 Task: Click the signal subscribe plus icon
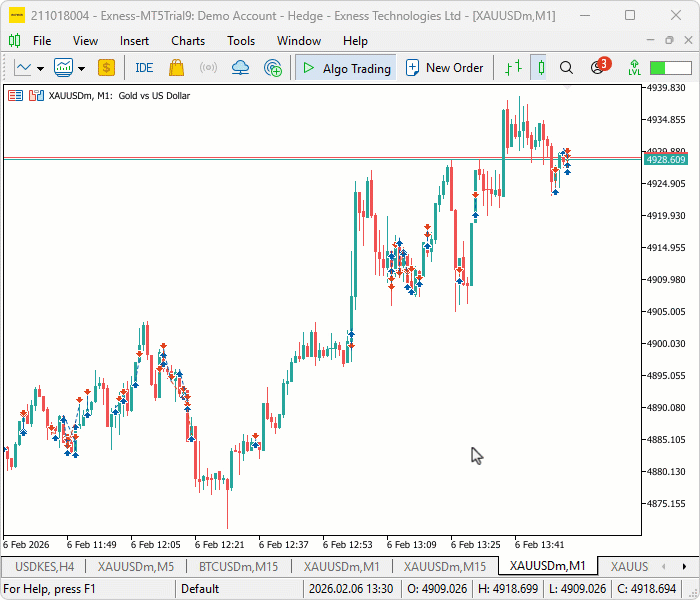click(x=273, y=68)
